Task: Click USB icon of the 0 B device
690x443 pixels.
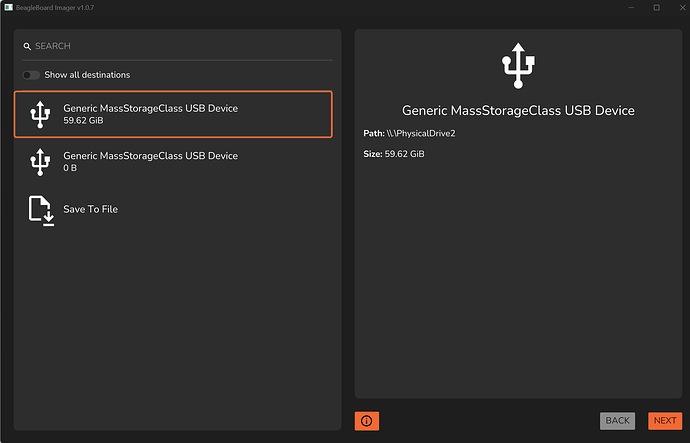Action: (x=40, y=162)
